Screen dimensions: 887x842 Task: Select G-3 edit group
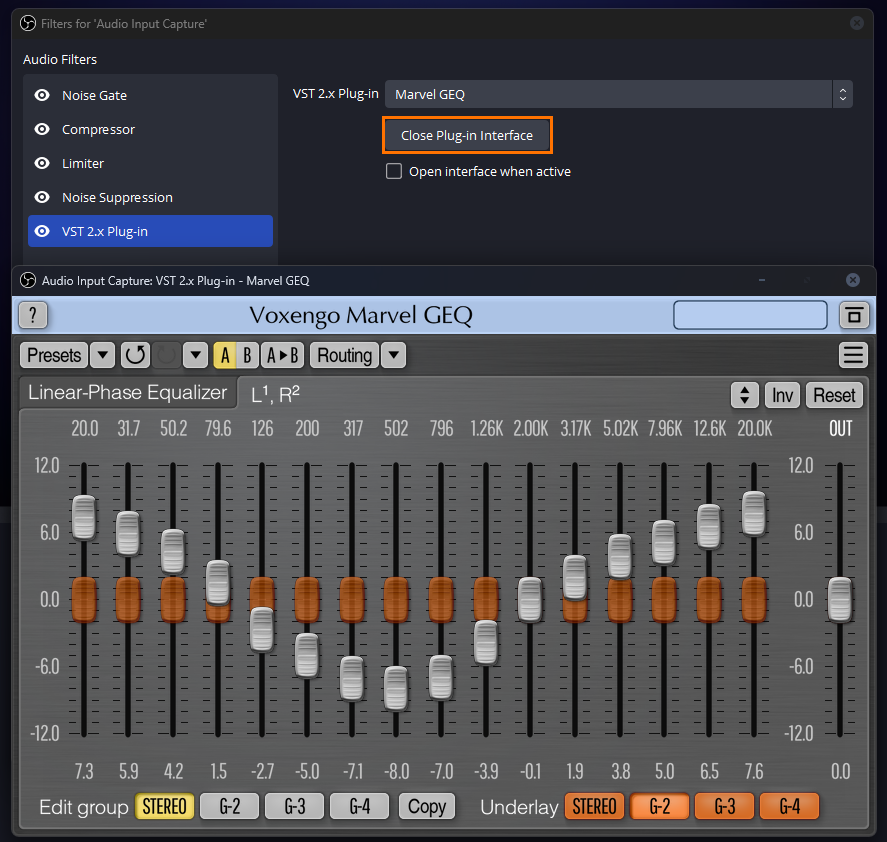coord(295,806)
